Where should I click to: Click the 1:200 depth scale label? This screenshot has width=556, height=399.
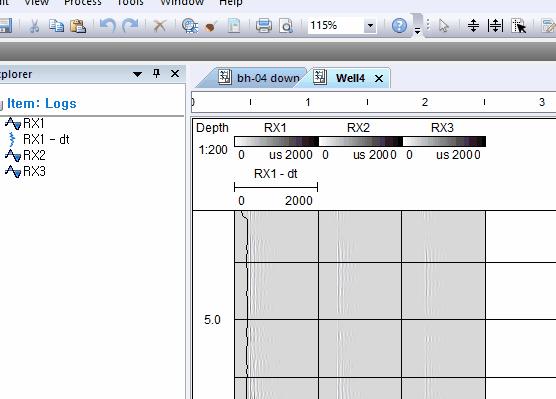[213, 150]
